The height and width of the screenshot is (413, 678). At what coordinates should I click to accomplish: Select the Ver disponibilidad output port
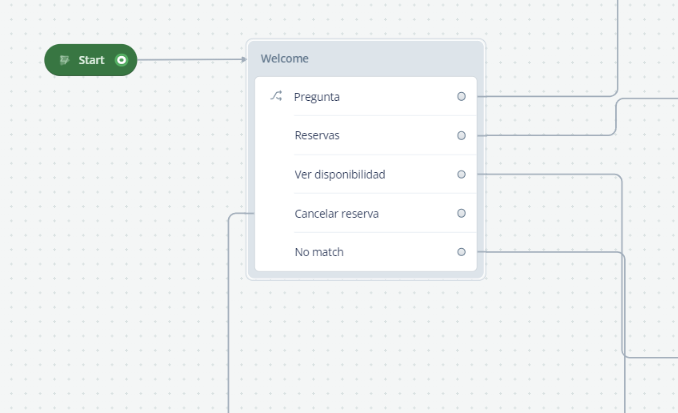click(461, 174)
